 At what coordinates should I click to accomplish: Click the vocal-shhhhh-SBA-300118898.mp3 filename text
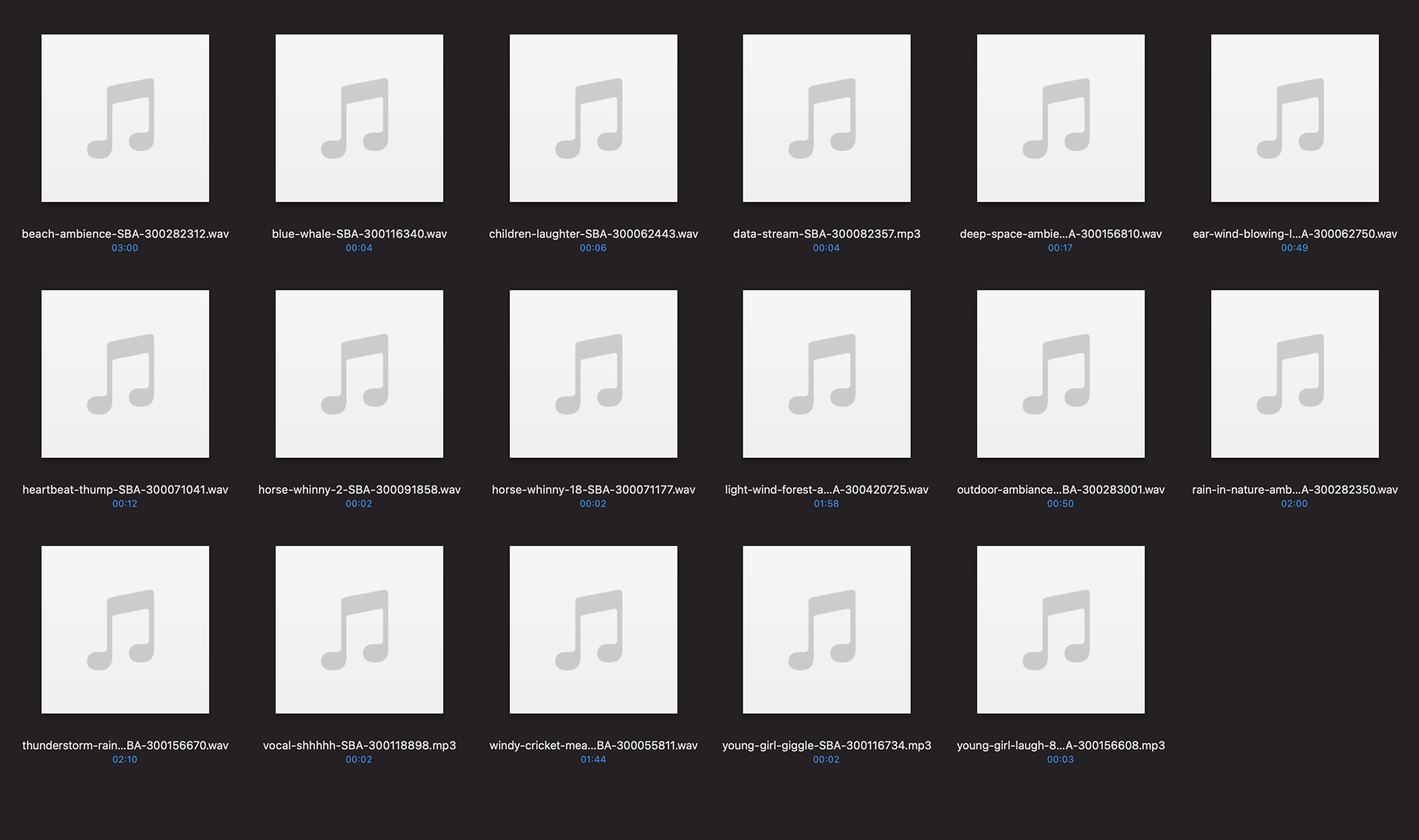(x=359, y=745)
